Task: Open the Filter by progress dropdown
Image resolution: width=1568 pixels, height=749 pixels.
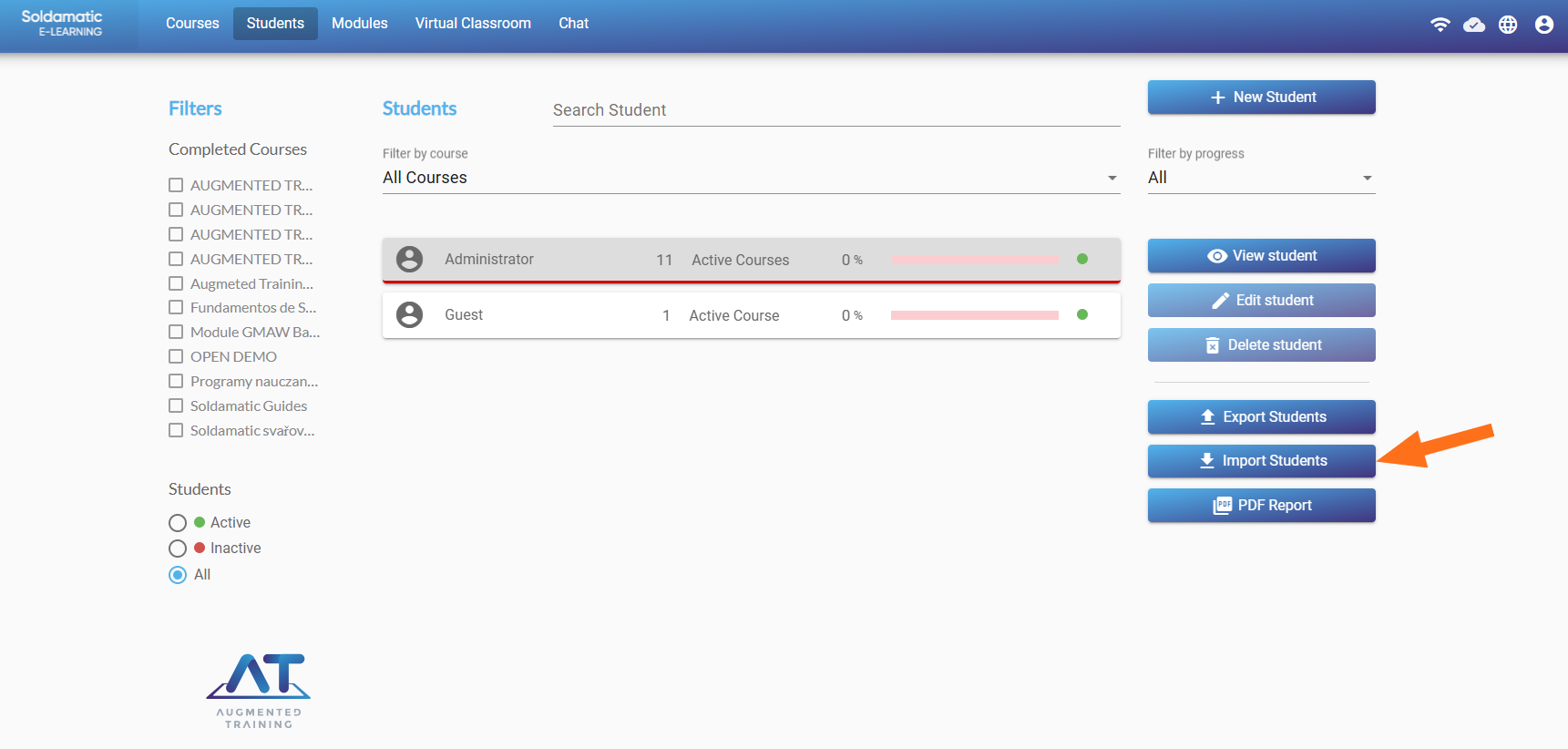Action: [1261, 178]
